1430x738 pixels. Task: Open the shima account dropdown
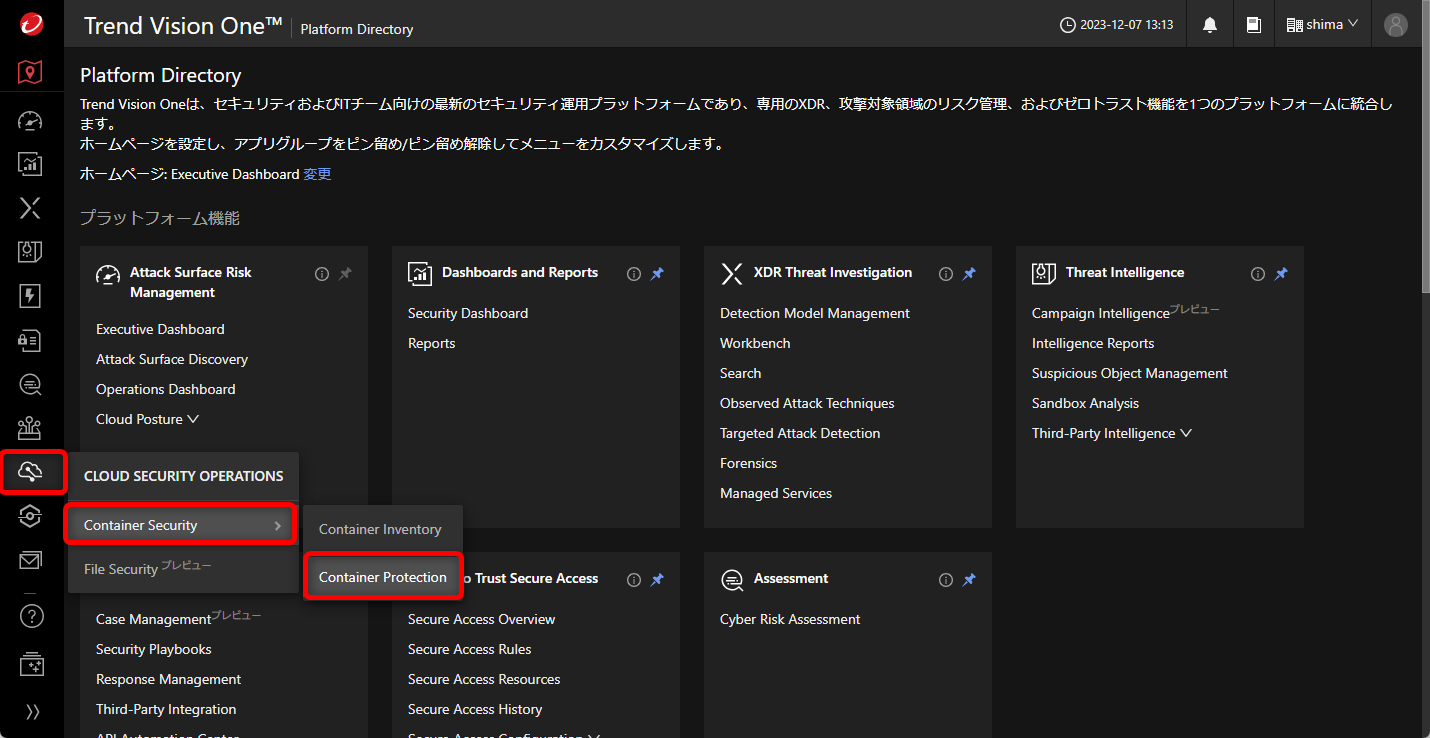[x=1322, y=24]
